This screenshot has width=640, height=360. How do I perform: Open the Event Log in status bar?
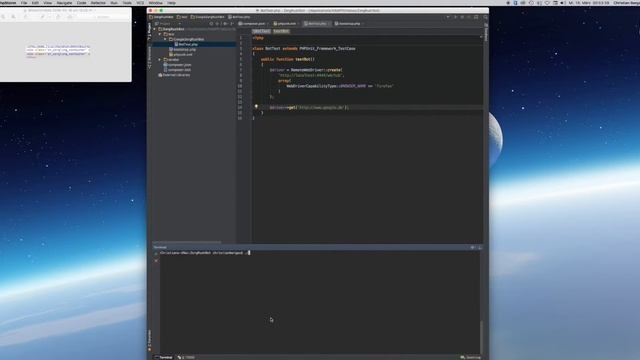tap(471, 357)
